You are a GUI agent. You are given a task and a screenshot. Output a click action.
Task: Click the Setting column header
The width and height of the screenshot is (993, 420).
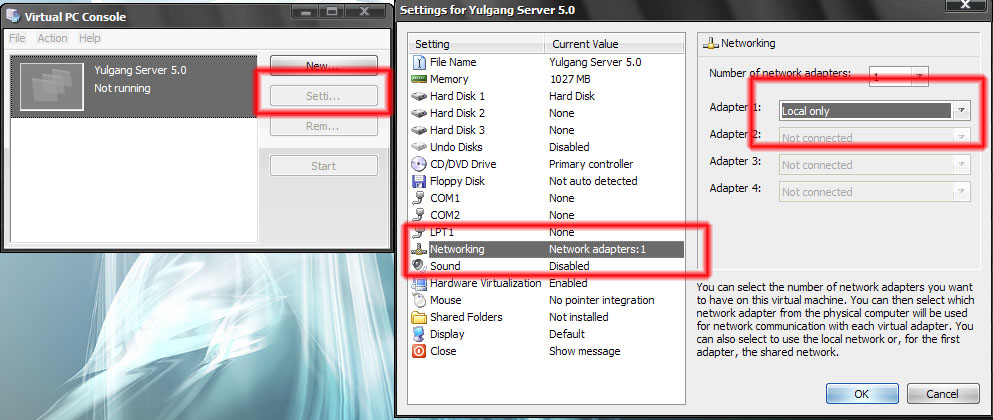pyautogui.click(x=477, y=44)
